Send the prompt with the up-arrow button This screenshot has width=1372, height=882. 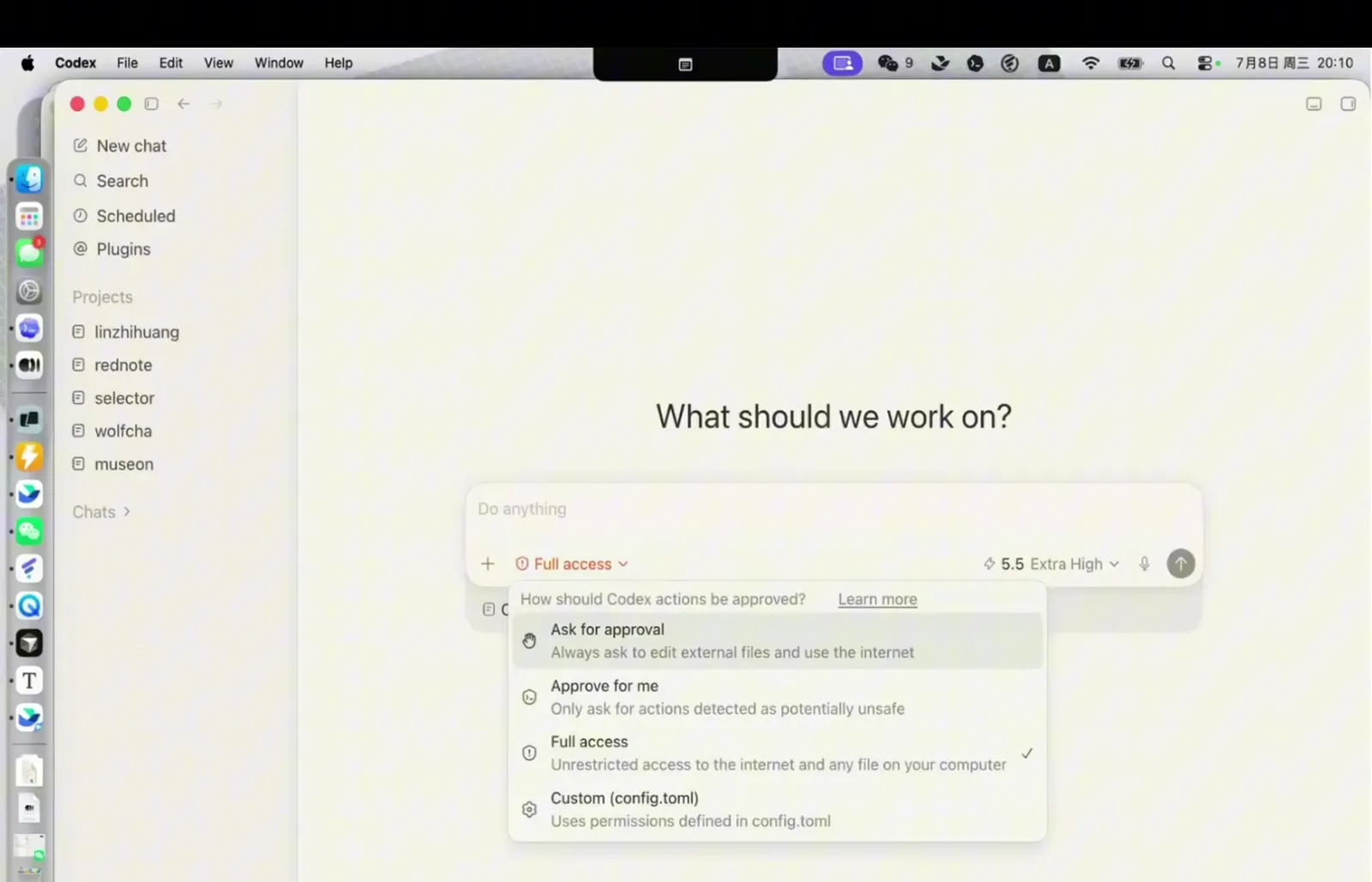(x=1181, y=564)
